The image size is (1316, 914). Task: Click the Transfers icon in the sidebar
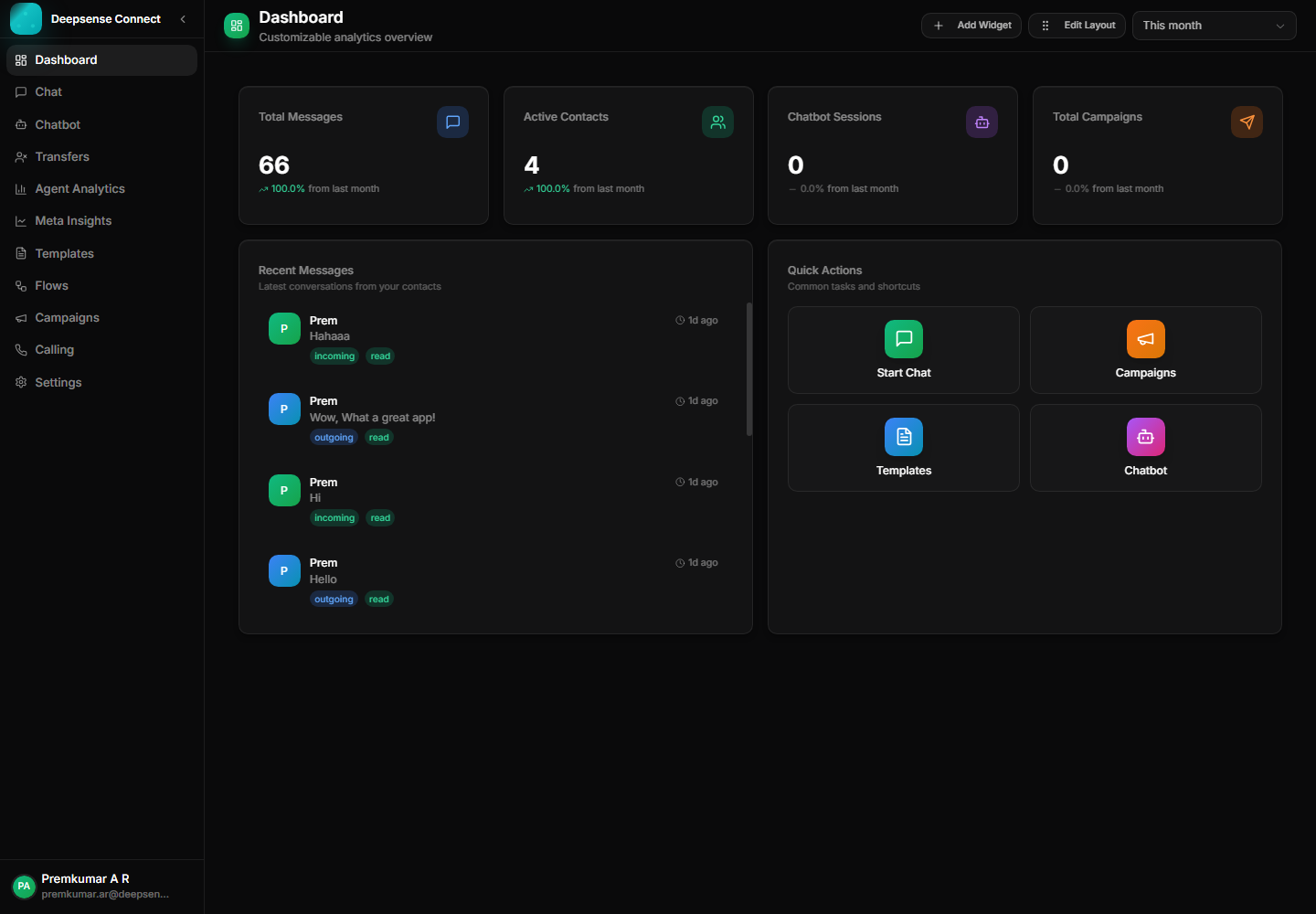coord(21,156)
